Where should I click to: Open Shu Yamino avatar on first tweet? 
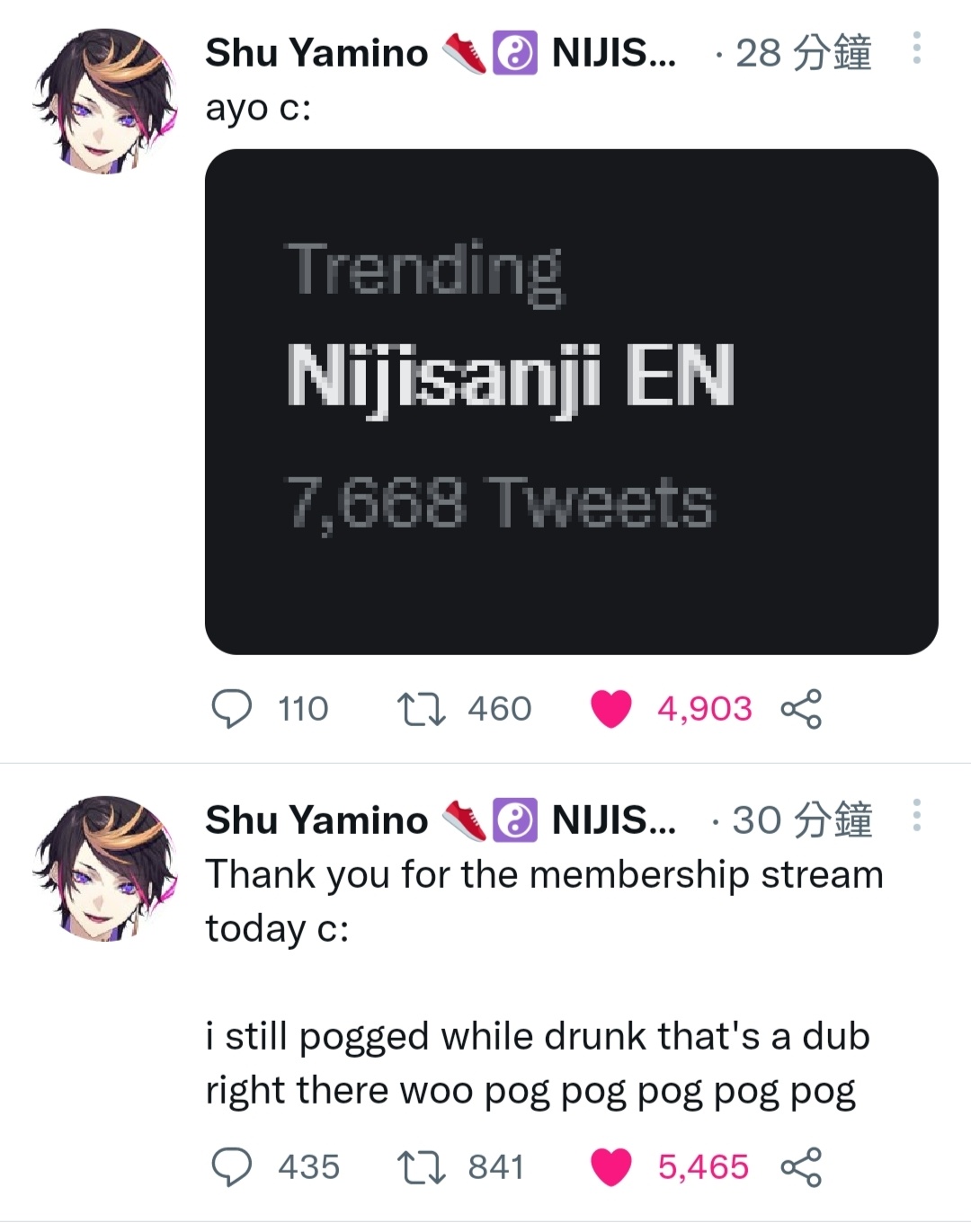click(105, 101)
